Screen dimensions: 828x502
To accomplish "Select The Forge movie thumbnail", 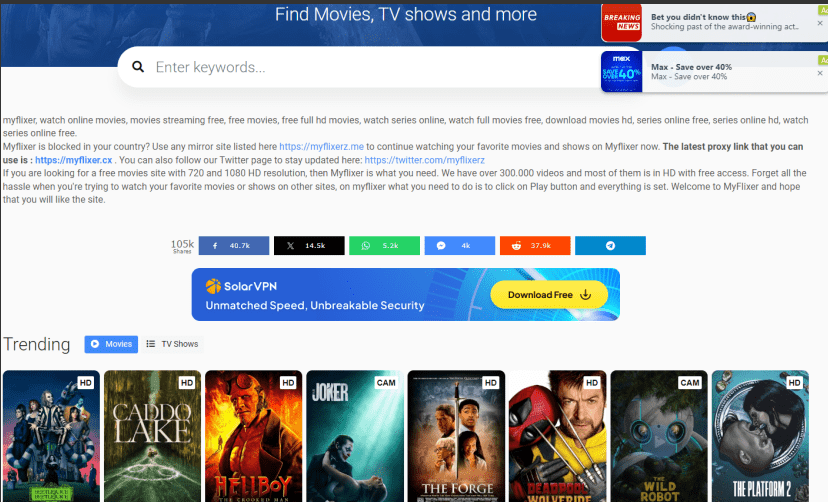I will point(456,436).
